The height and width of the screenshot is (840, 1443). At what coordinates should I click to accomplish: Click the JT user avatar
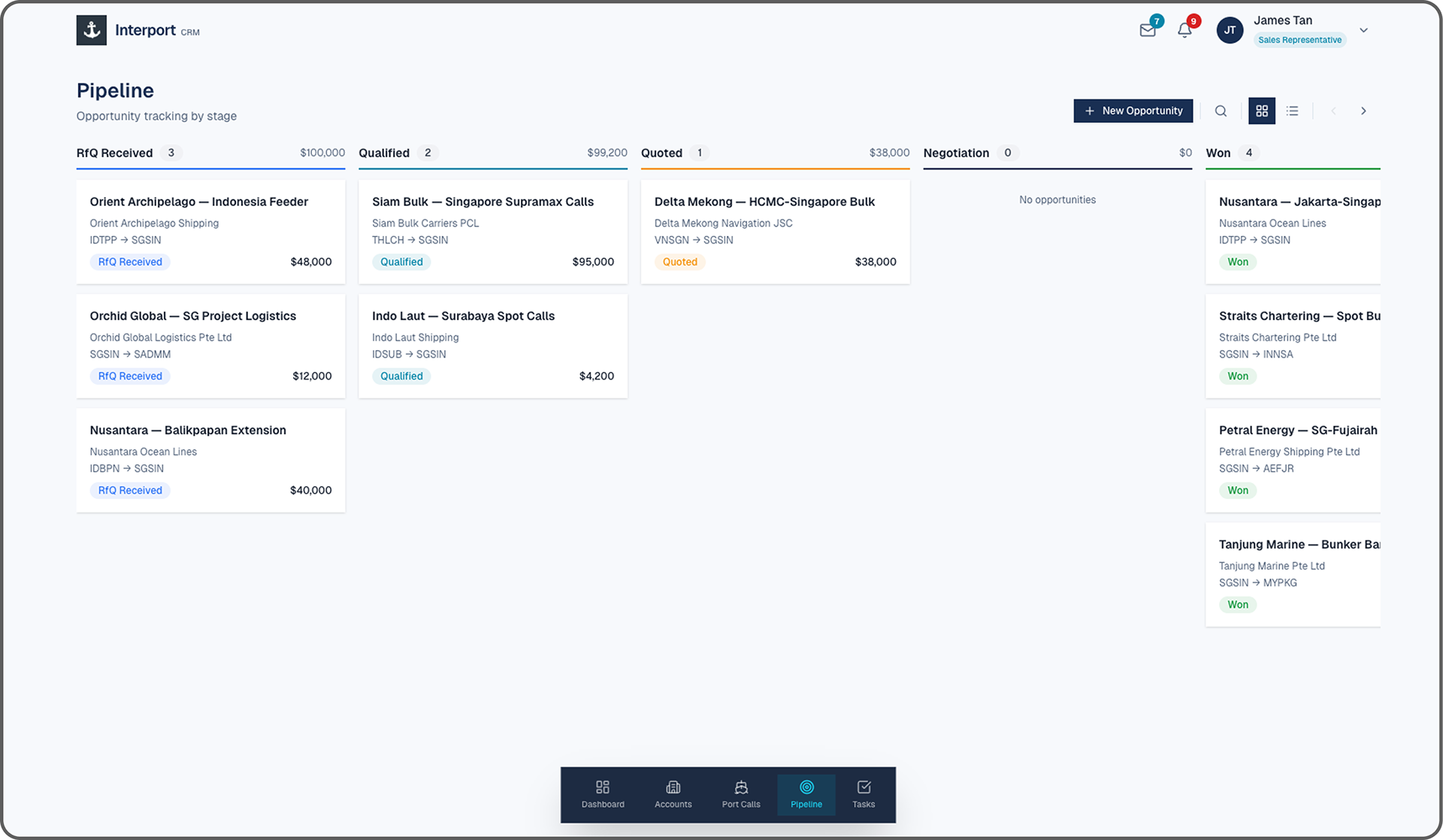point(1230,31)
